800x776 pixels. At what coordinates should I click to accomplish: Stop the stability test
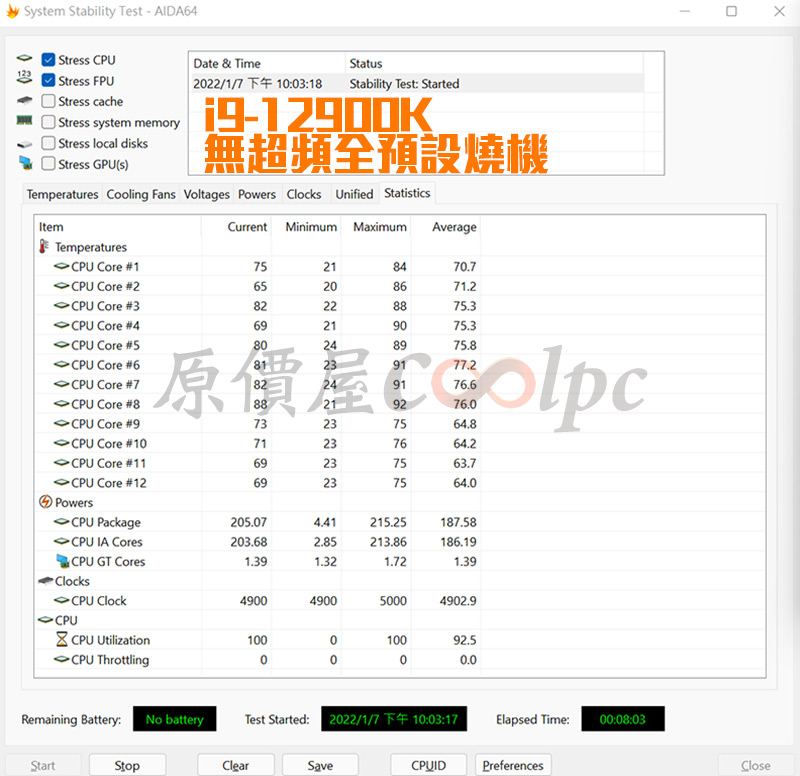[127, 765]
